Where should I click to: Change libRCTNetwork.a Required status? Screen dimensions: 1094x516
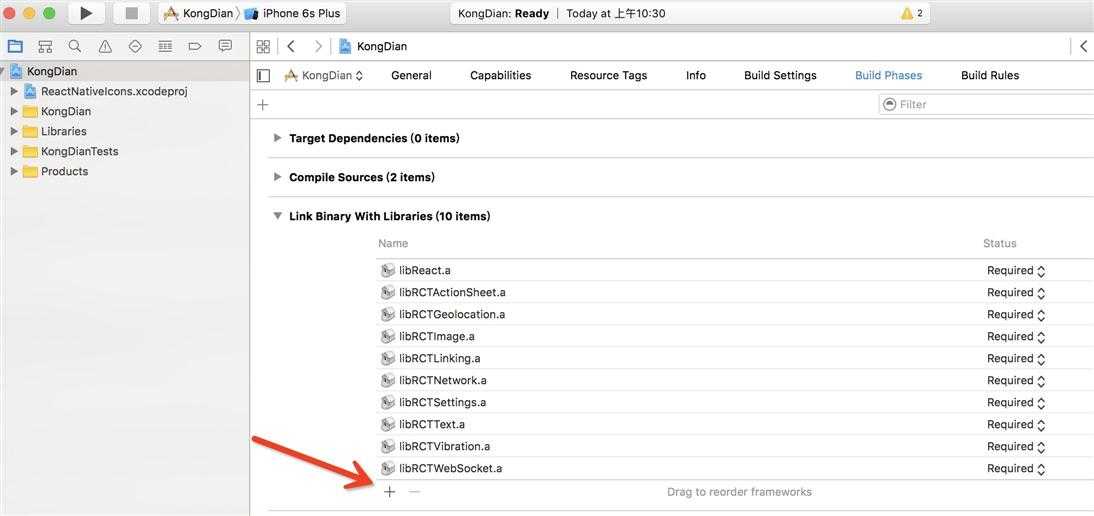coord(1016,380)
